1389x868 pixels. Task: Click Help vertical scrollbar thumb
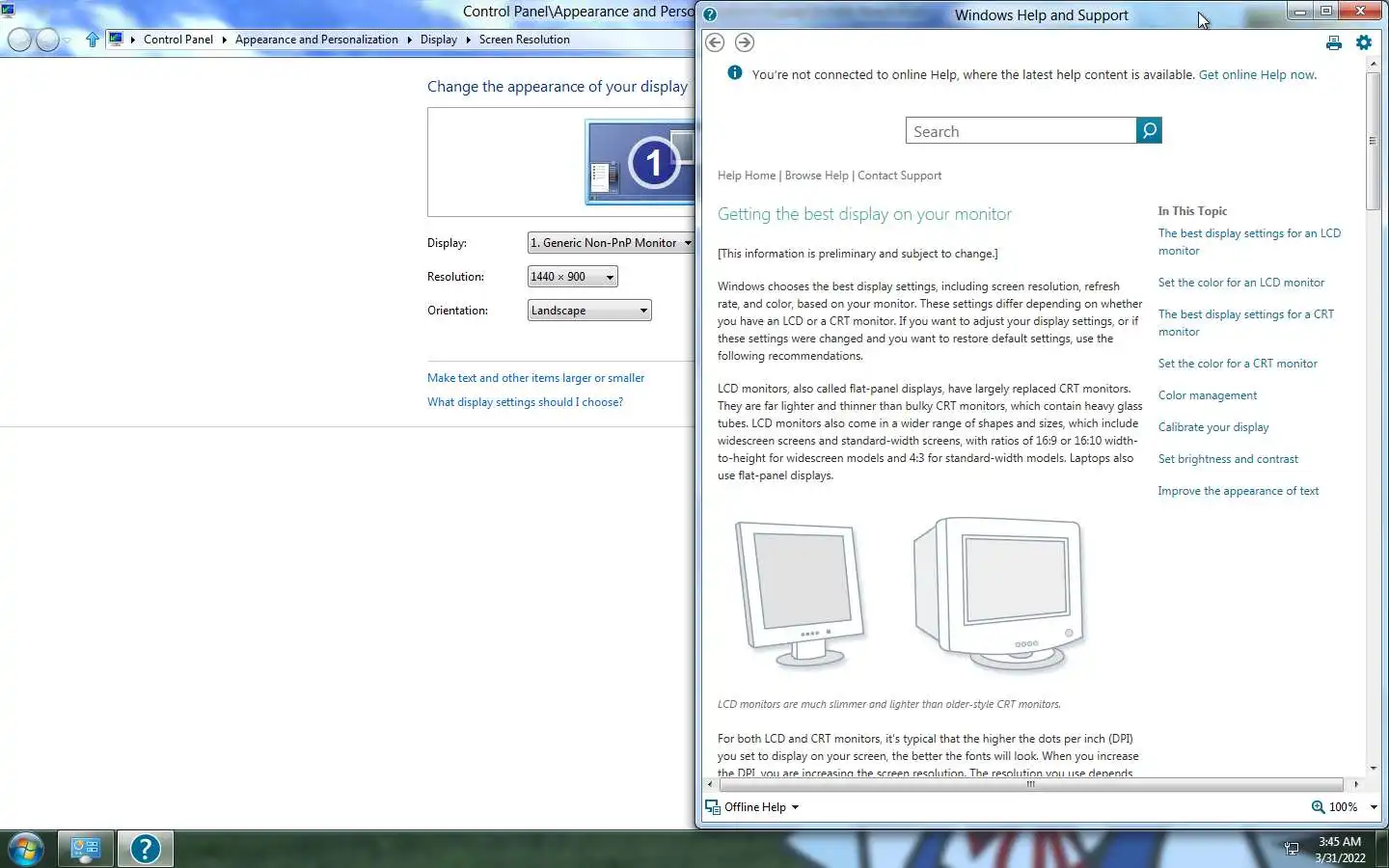pyautogui.click(x=1373, y=141)
